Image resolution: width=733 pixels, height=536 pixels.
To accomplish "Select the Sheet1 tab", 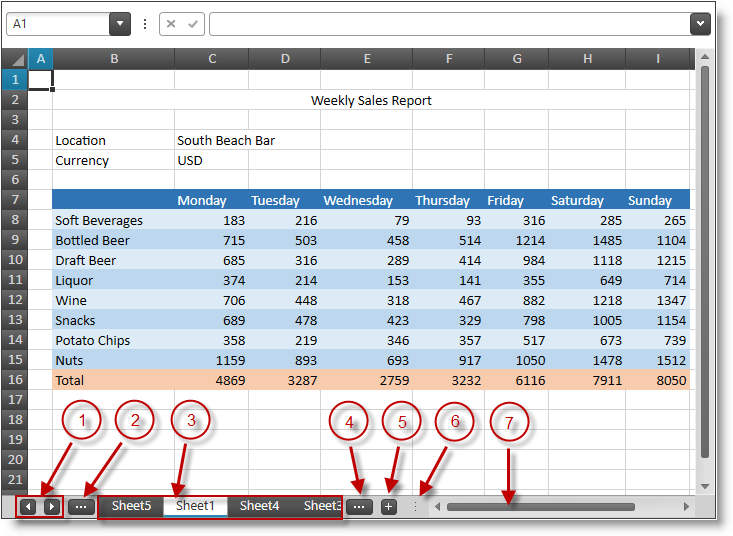I will click(x=195, y=506).
